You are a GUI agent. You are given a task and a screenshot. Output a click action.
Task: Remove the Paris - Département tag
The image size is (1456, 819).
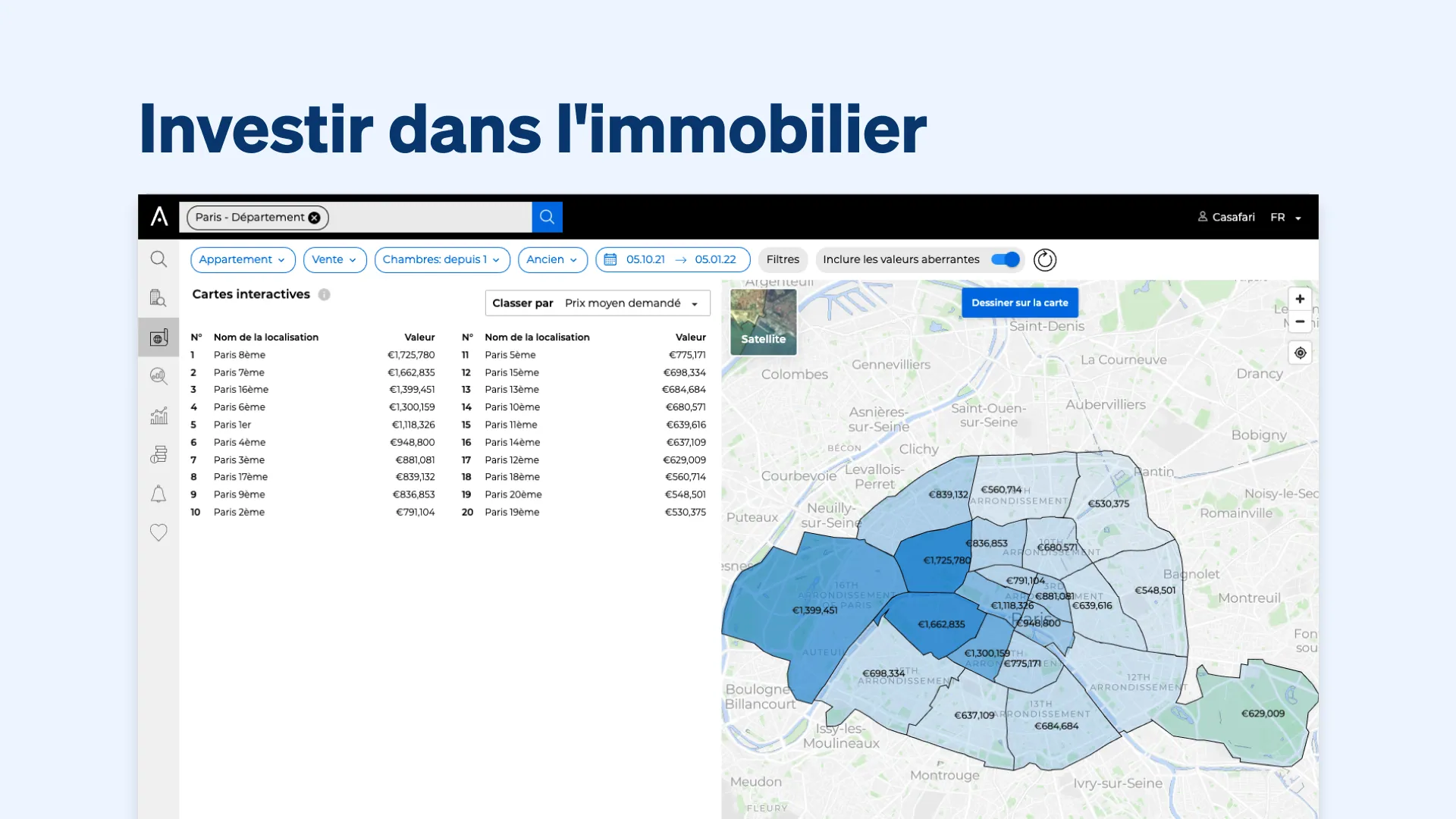click(314, 218)
